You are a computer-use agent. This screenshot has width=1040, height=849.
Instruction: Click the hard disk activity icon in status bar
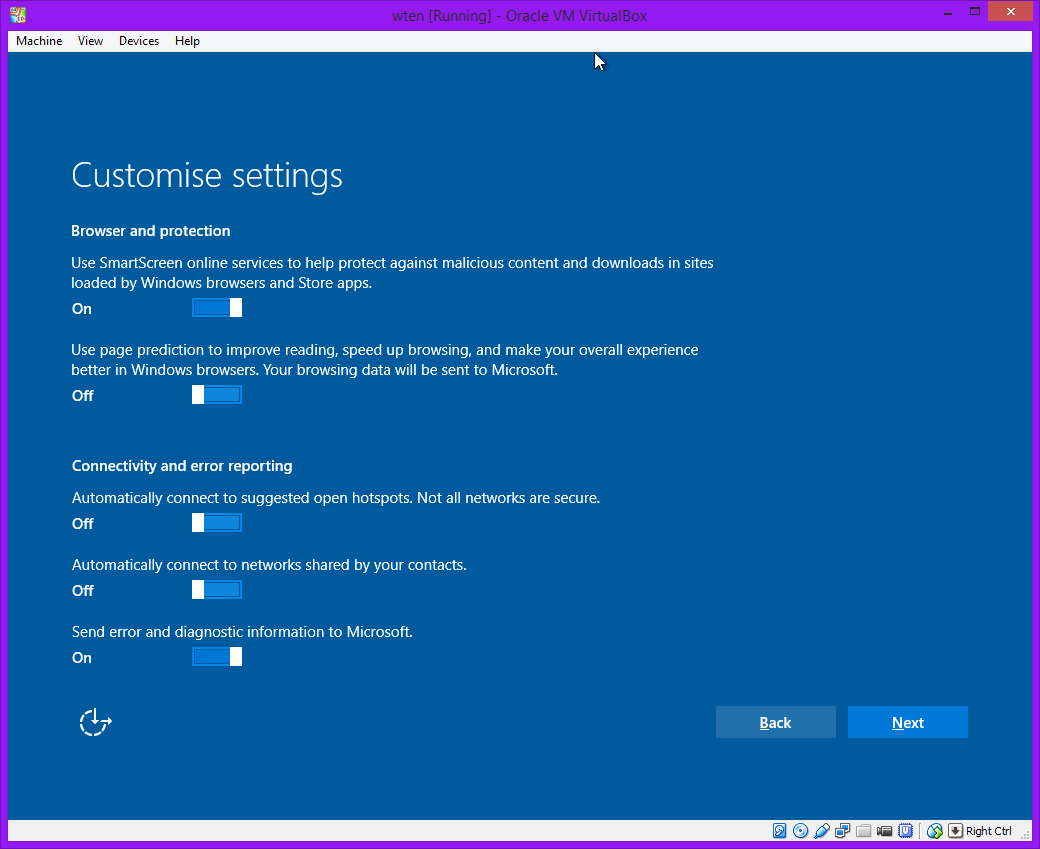pyautogui.click(x=780, y=831)
